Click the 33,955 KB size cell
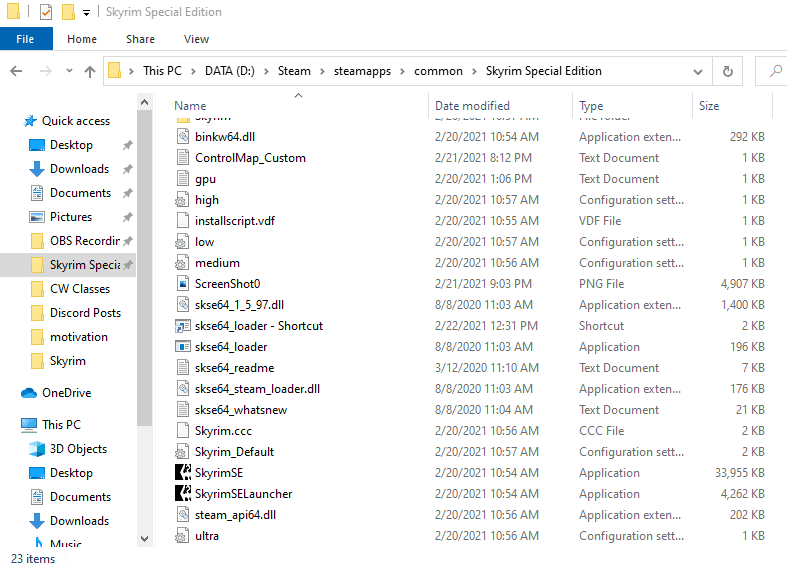787x568 pixels. (740, 473)
